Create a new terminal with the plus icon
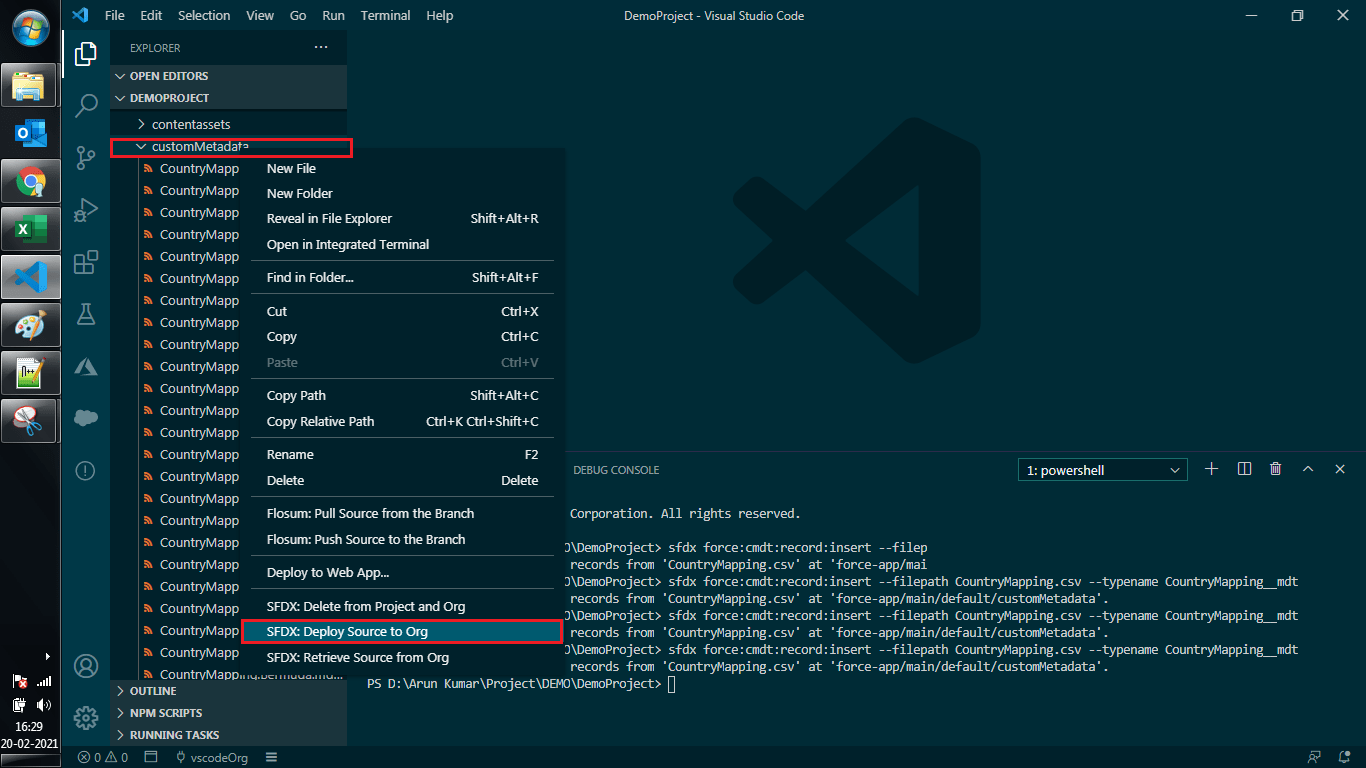The image size is (1366, 768). (1211, 469)
